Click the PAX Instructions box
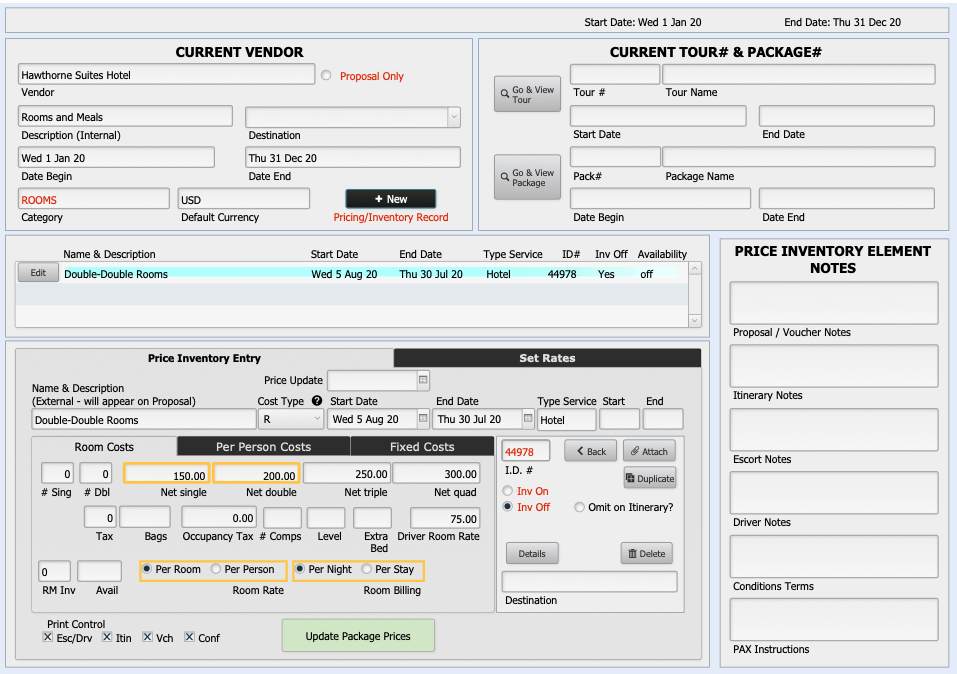 (x=834, y=620)
